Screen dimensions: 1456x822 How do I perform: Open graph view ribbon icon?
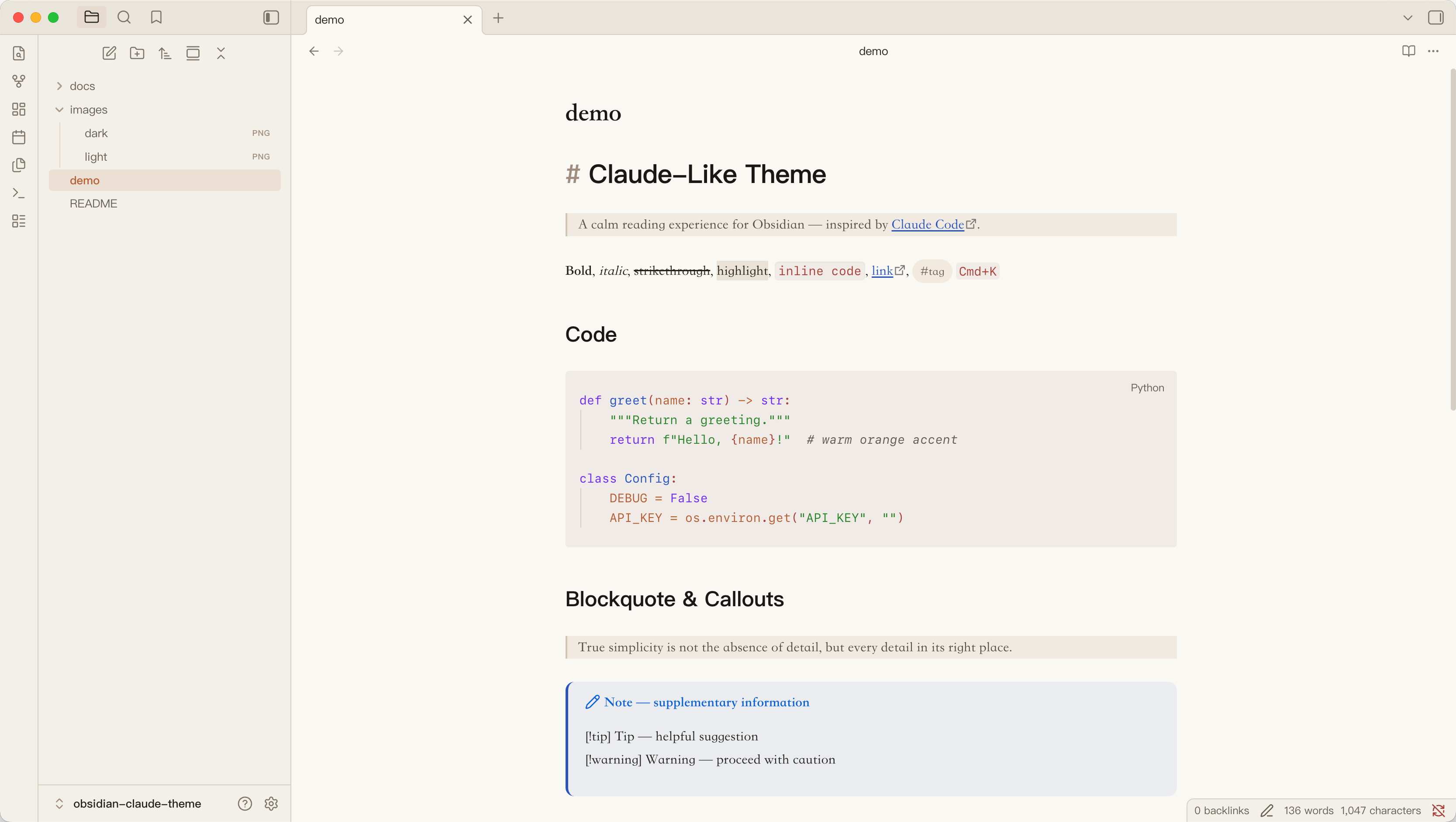pos(19,81)
